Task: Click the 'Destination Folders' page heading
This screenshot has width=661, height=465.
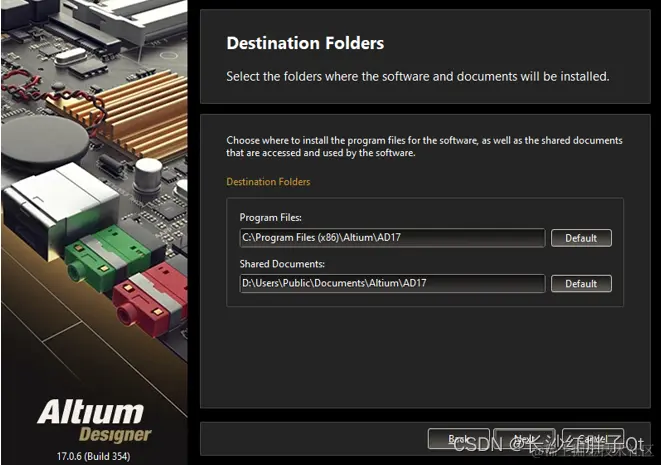Action: point(305,43)
